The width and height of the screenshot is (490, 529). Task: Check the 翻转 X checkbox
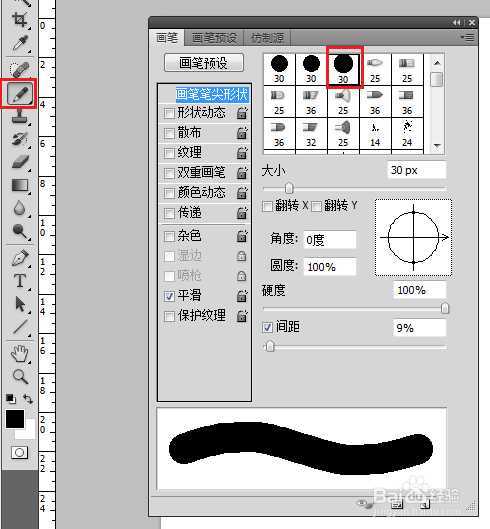coord(267,206)
